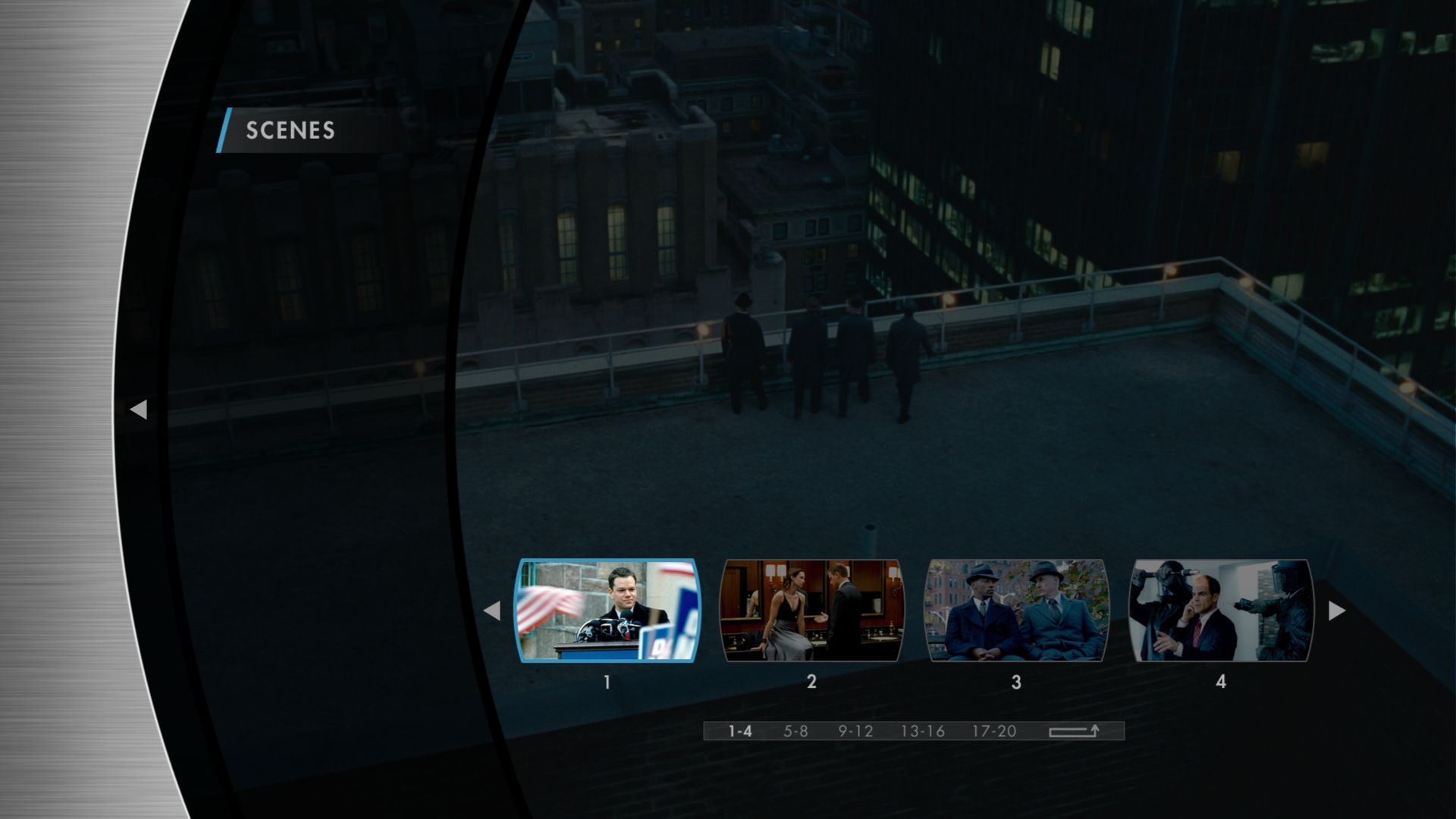
Task: Play scene 2 thumbnail
Action: coord(811,610)
